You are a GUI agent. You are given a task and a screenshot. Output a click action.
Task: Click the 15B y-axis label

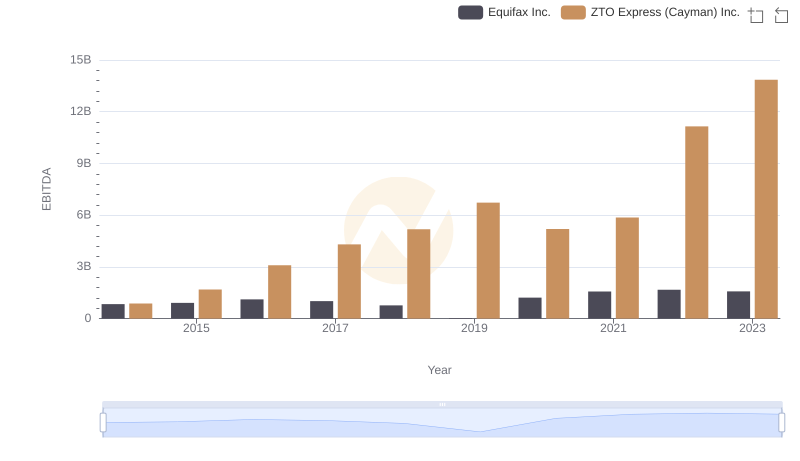[81, 60]
